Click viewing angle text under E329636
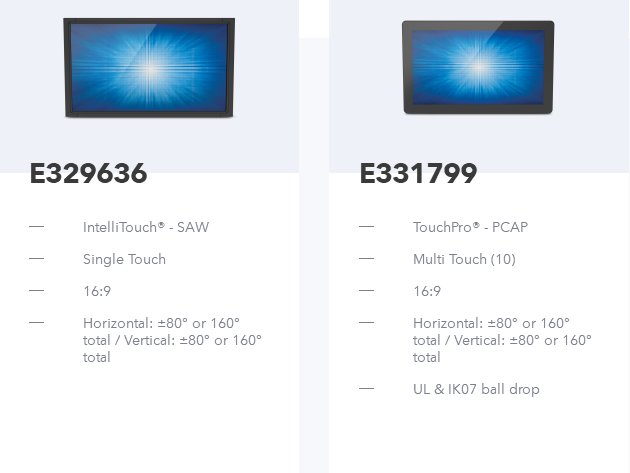Image resolution: width=630 pixels, height=473 pixels. pyautogui.click(x=172, y=340)
